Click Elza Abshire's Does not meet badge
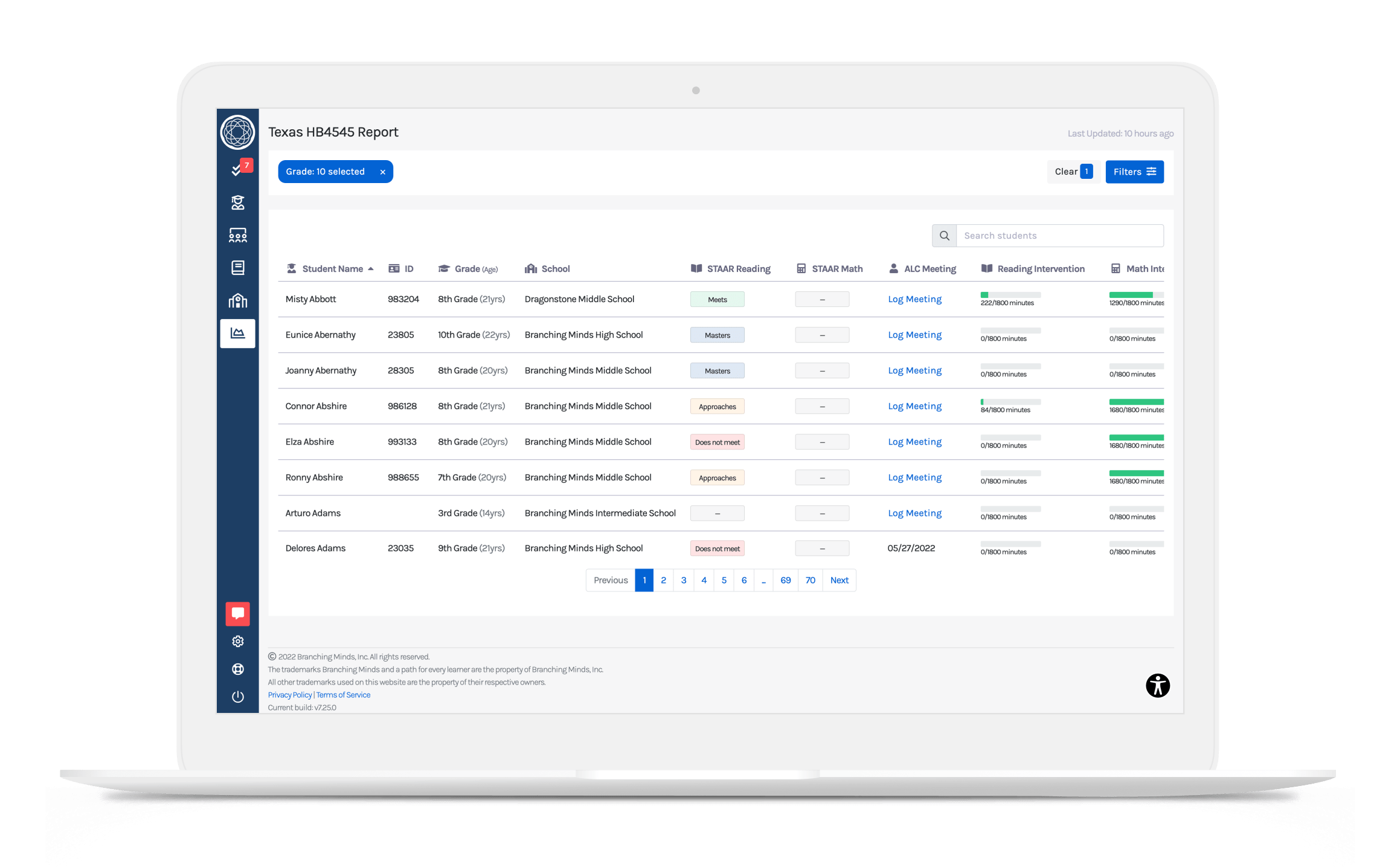Image resolution: width=1400 pixels, height=867 pixels. coord(717,442)
